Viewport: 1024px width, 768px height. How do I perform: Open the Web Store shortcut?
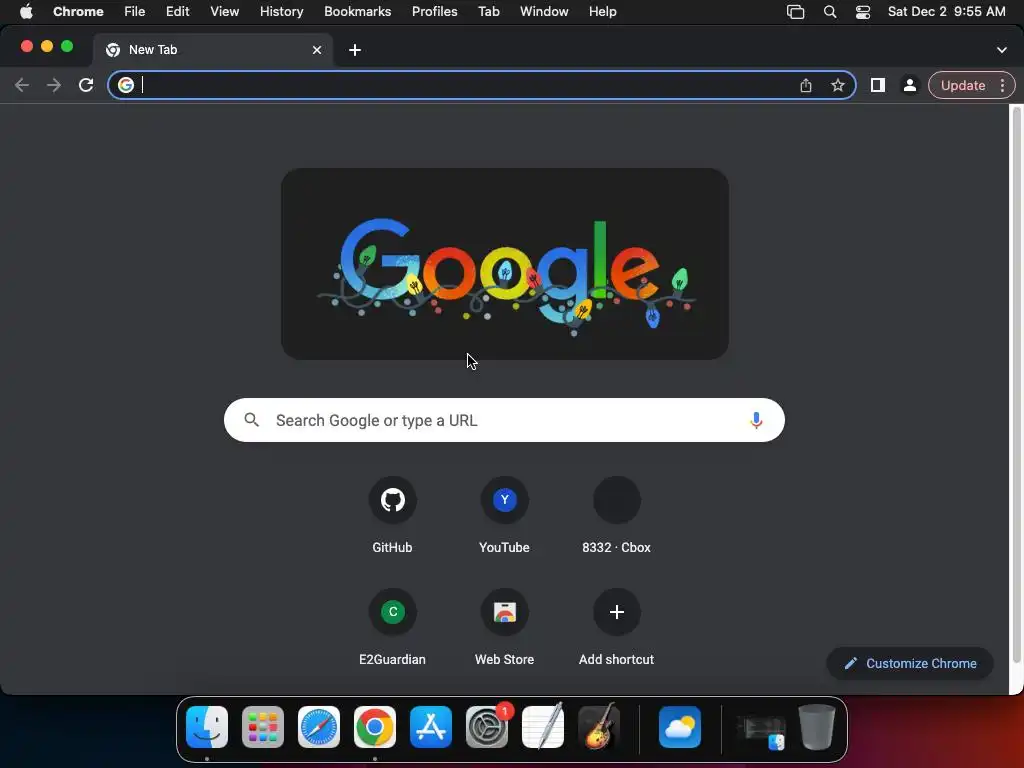pos(504,628)
